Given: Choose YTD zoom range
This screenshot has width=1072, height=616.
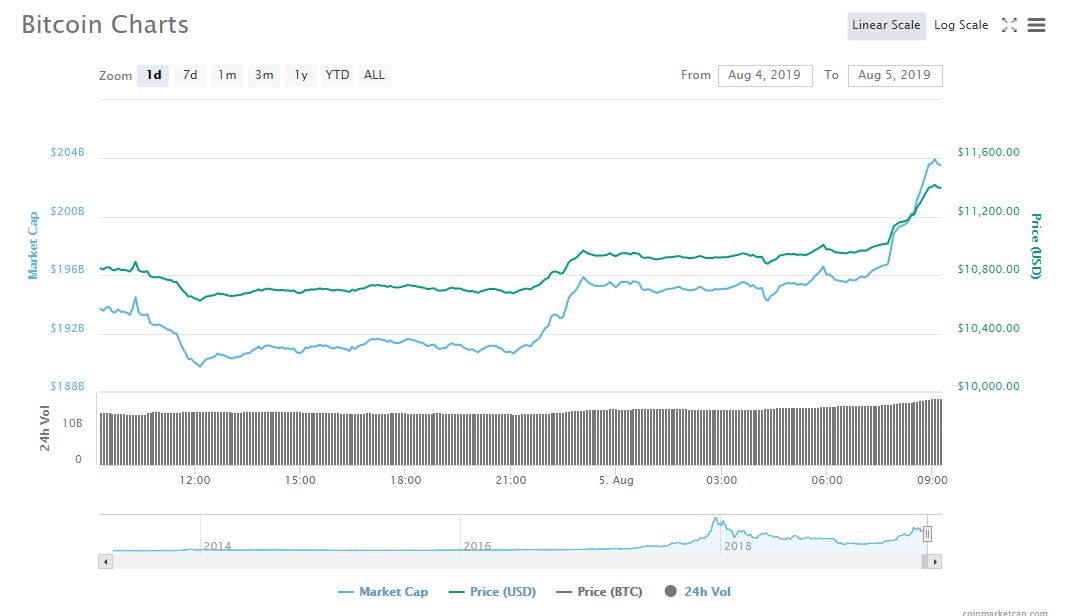Looking at the screenshot, I should tap(337, 75).
